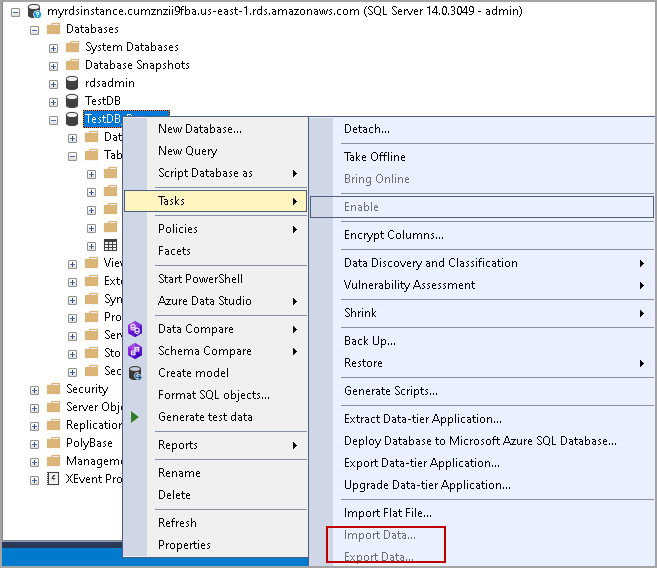Image resolution: width=657 pixels, height=568 pixels.
Task: Select Upgrade Data-tier Application...
Action: pyautogui.click(x=482, y=485)
